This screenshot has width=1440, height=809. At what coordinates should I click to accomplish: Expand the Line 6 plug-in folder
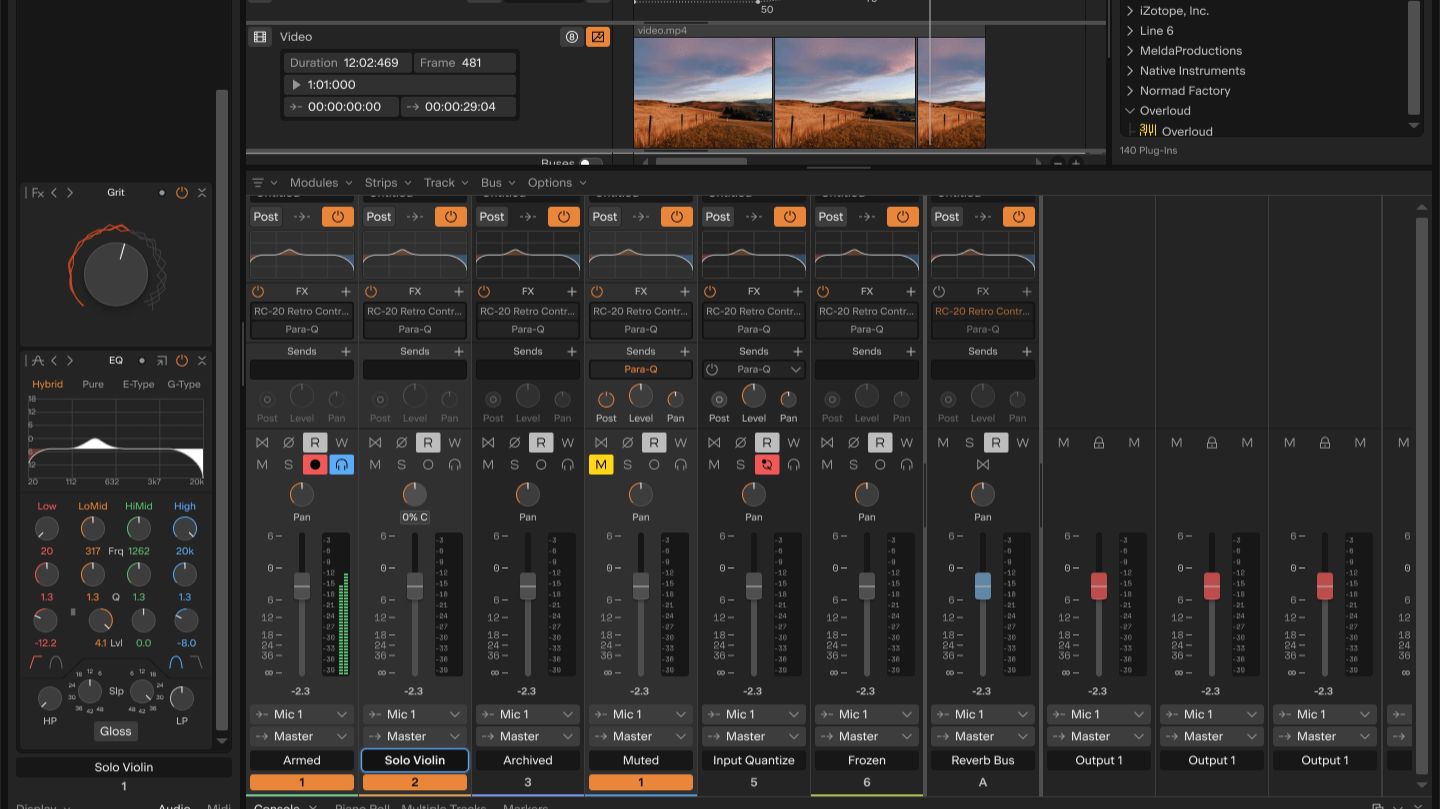point(1130,31)
